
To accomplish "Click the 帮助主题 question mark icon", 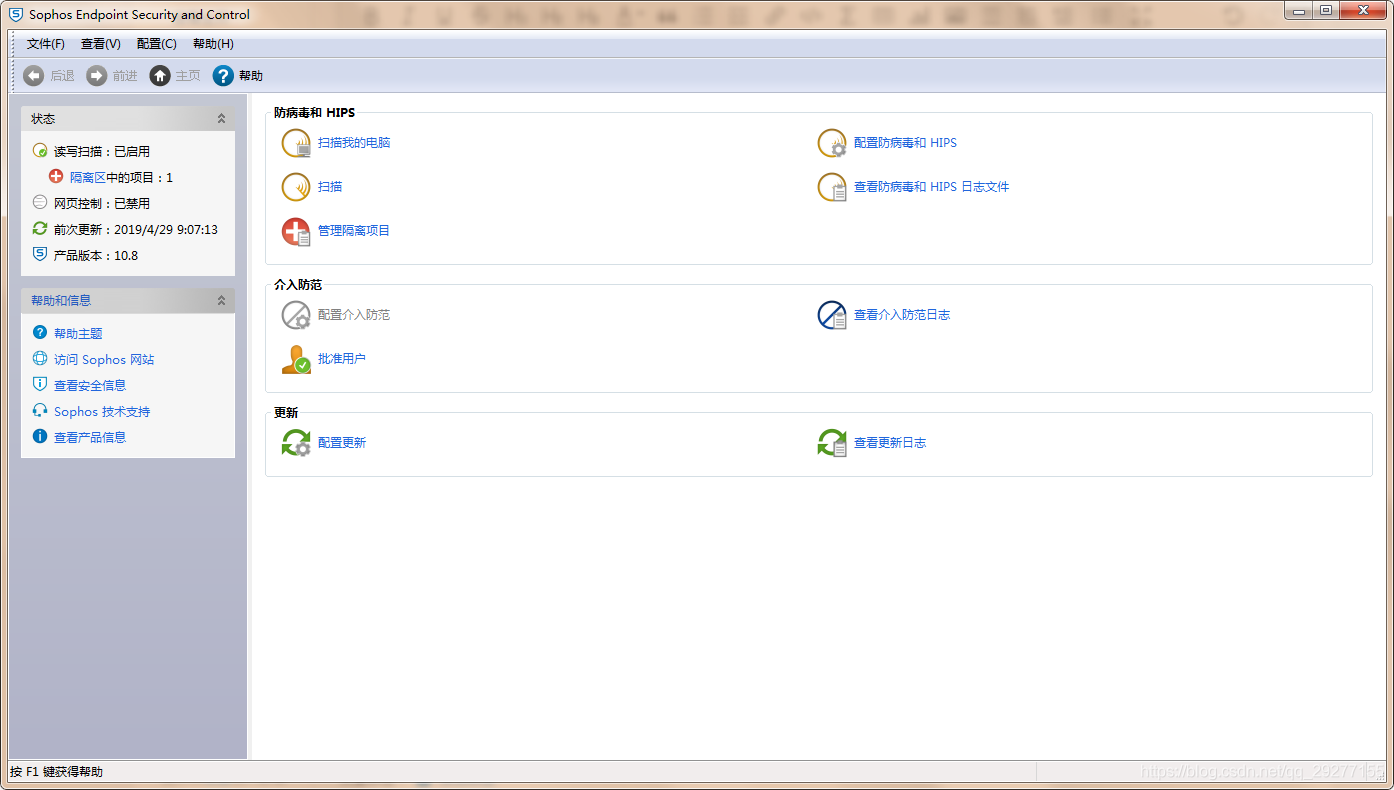I will (x=40, y=333).
